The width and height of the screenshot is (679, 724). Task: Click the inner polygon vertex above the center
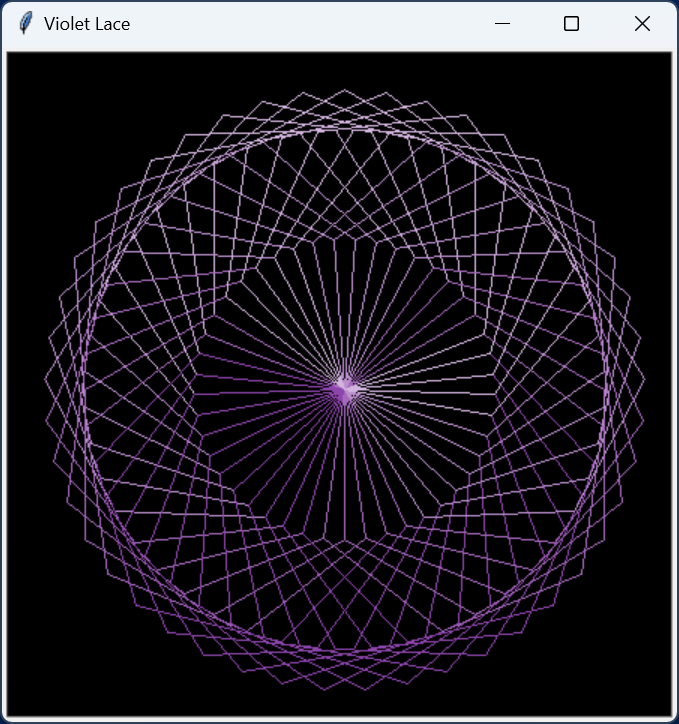coord(345,239)
